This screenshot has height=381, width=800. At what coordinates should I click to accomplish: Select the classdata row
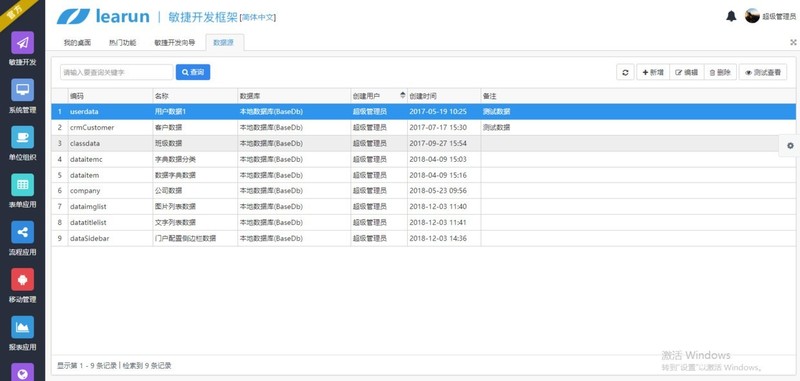tap(423, 143)
